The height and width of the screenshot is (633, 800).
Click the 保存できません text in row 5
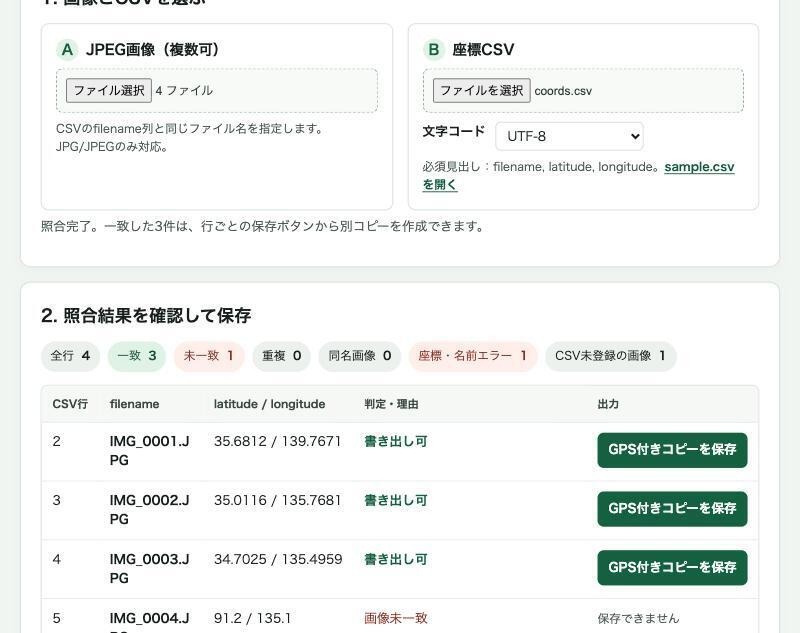[x=638, y=618]
